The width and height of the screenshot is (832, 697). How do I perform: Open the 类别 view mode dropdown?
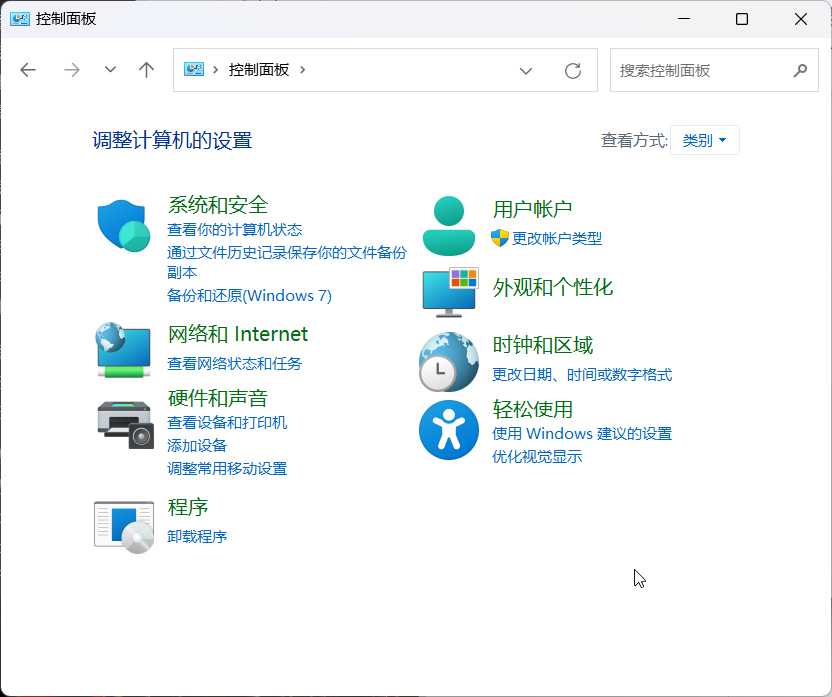[704, 140]
